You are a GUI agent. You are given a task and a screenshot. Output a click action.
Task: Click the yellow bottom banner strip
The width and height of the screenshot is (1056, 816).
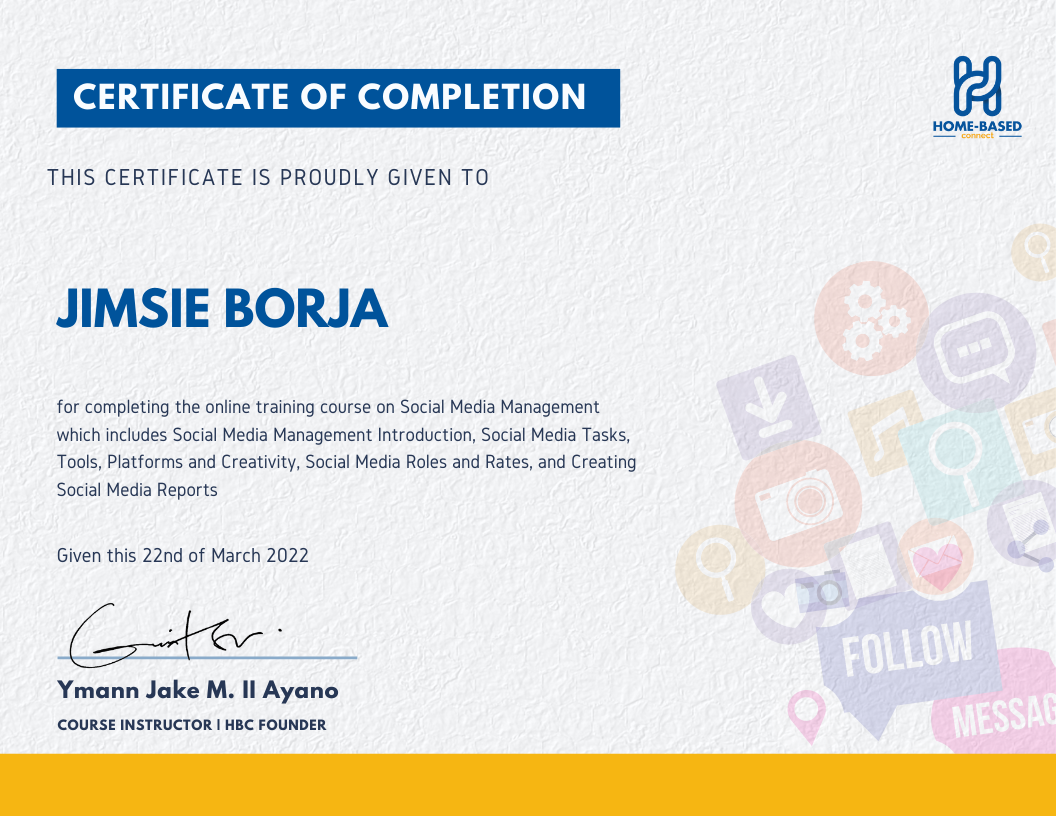pyautogui.click(x=528, y=787)
